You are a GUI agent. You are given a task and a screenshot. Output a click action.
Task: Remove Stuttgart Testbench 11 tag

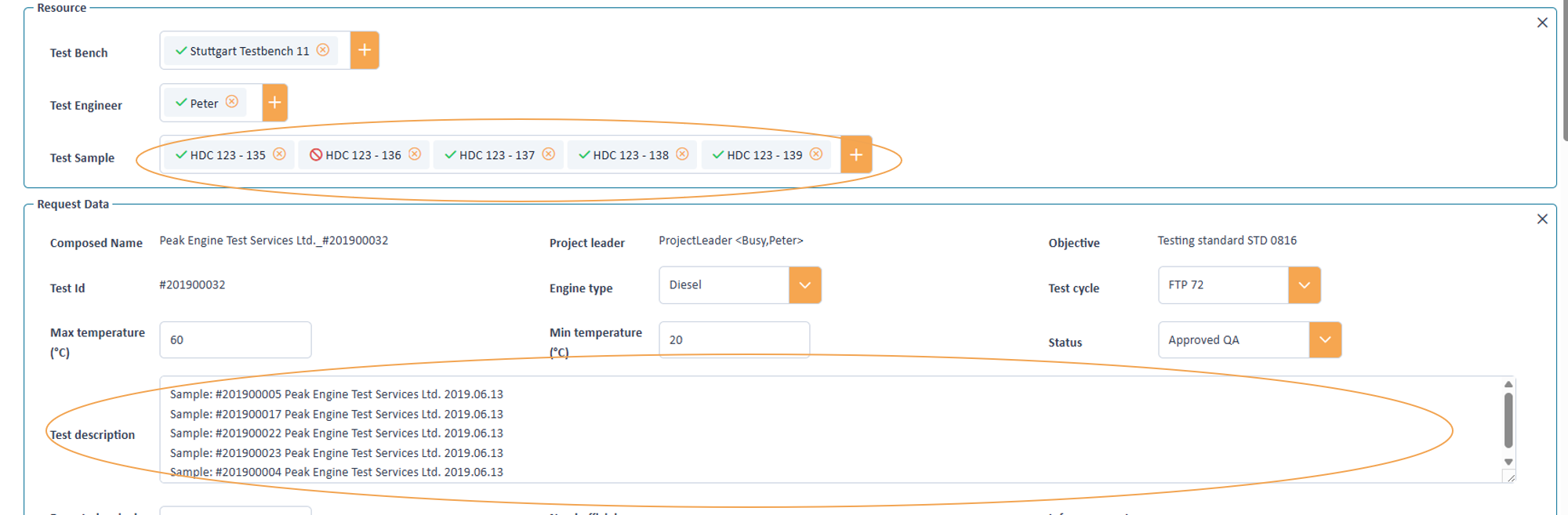tap(323, 50)
